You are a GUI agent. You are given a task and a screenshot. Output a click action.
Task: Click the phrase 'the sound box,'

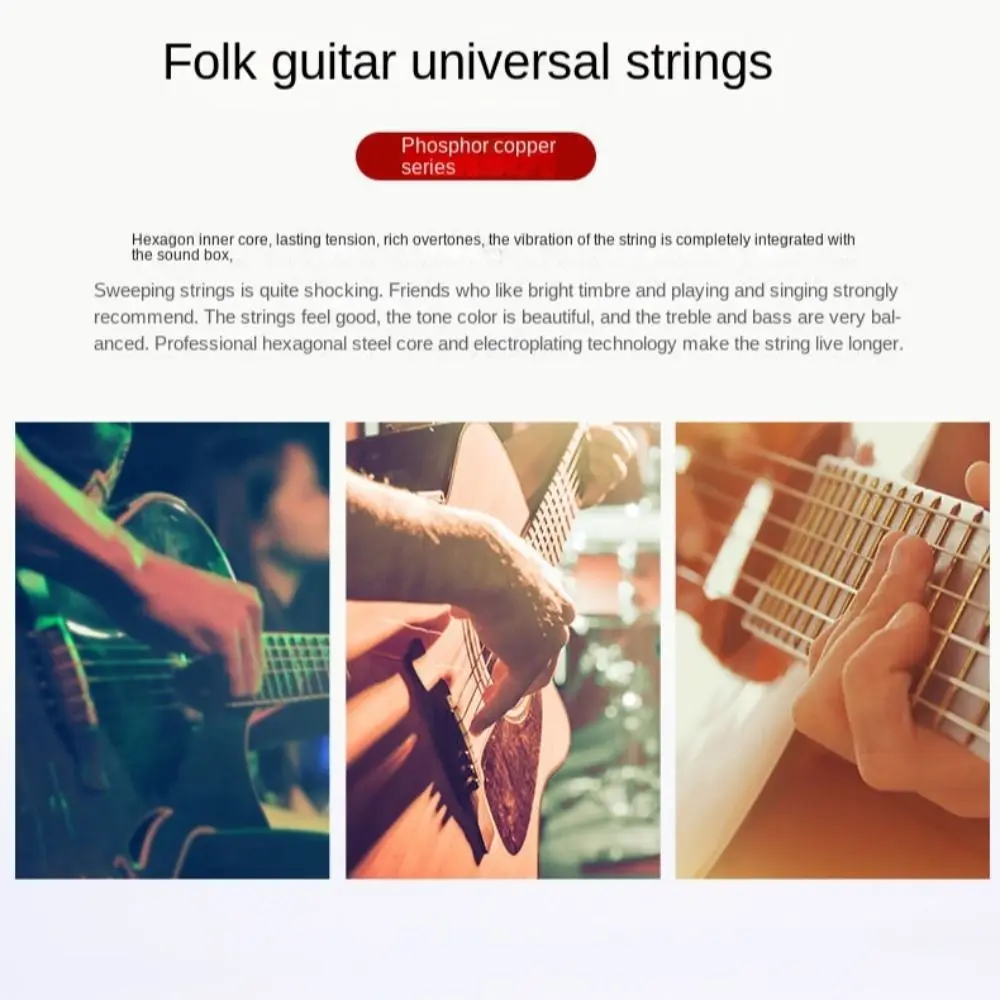tap(182, 255)
